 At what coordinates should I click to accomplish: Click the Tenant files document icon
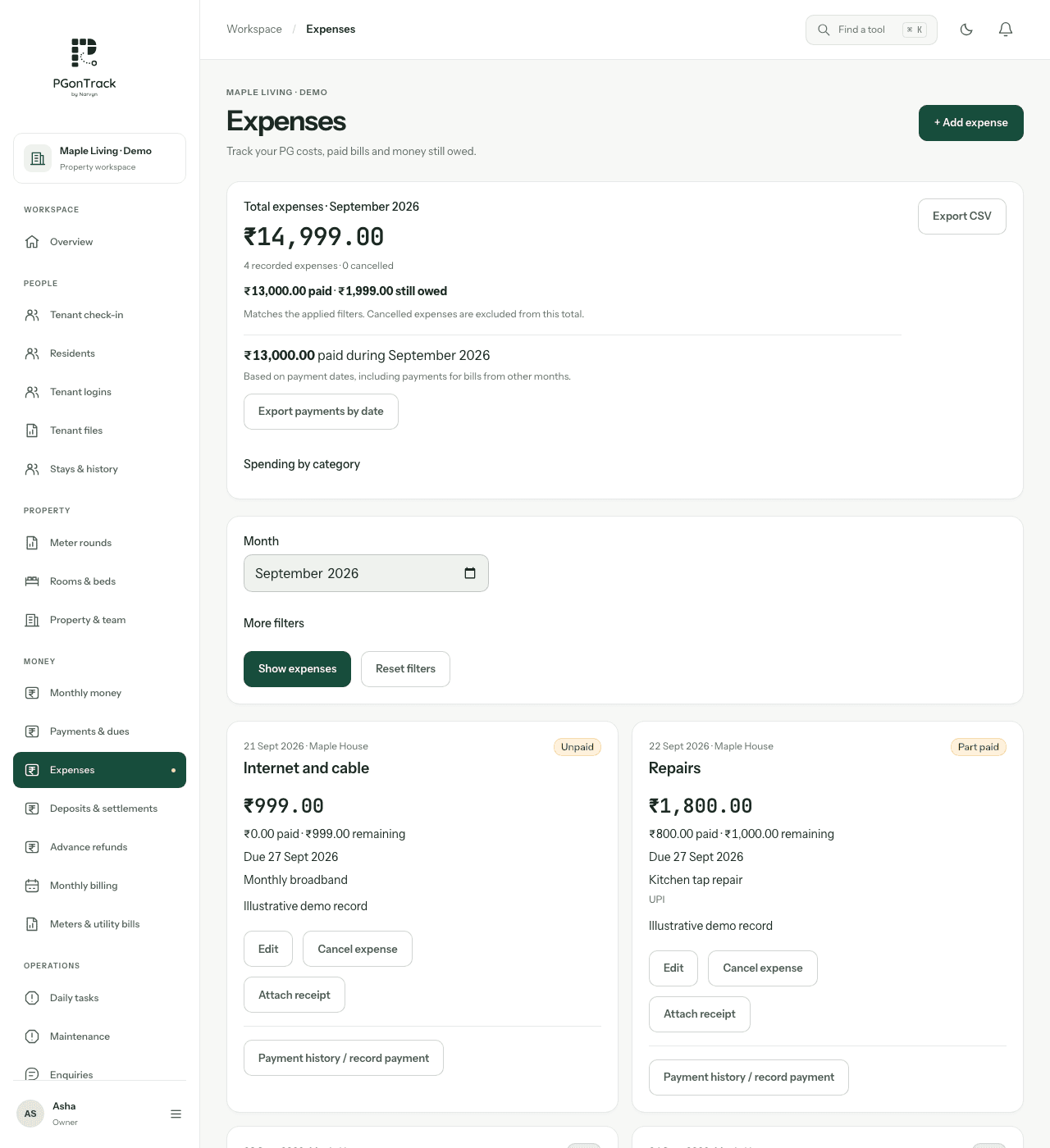pyautogui.click(x=32, y=430)
